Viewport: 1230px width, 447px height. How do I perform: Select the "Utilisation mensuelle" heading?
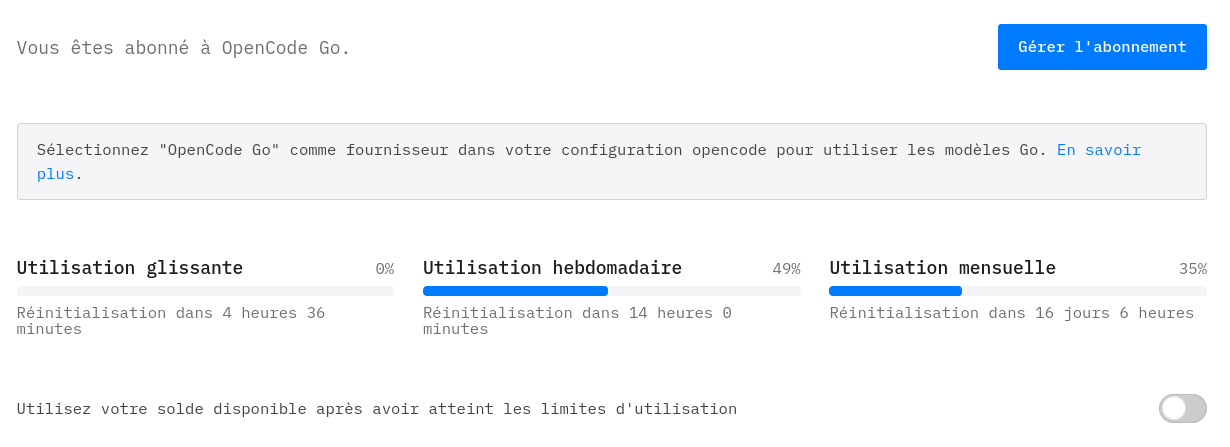942,268
